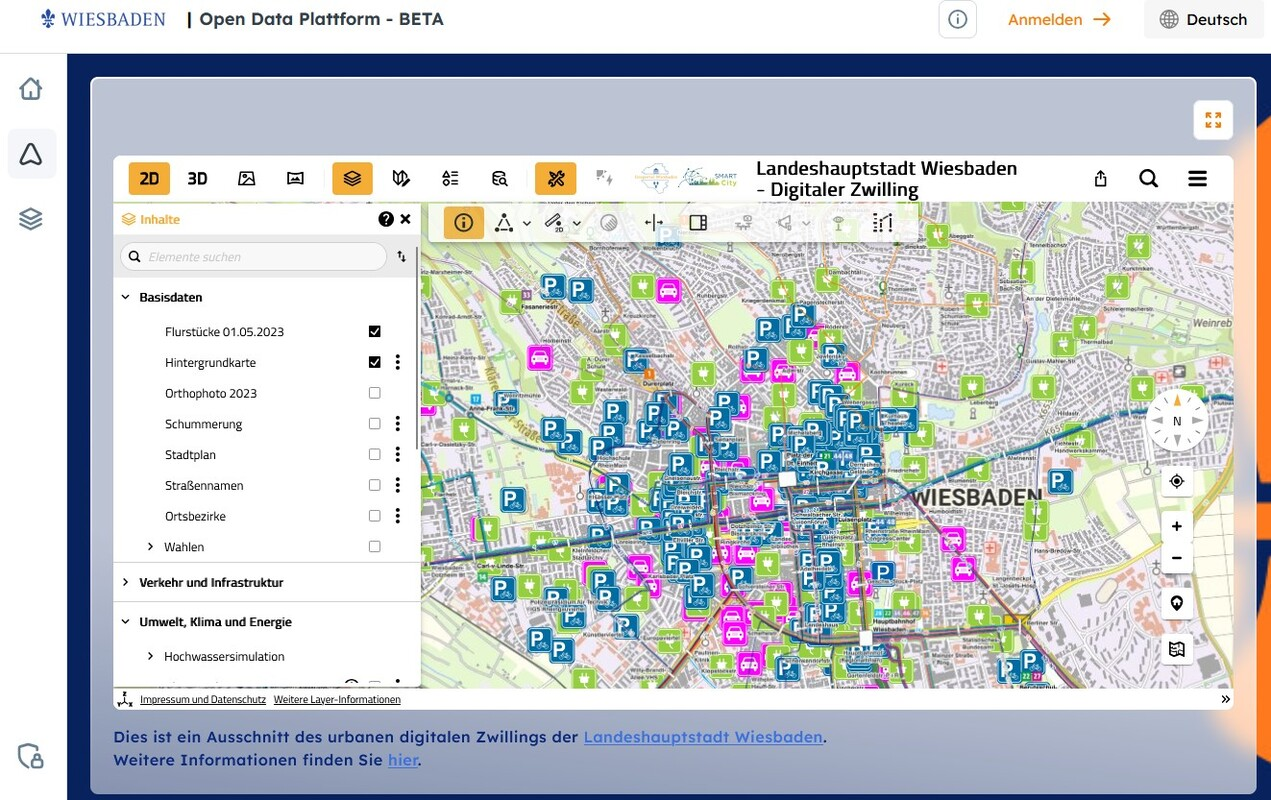Uncheck Flurstücke 01.05.2023 layer

(375, 331)
